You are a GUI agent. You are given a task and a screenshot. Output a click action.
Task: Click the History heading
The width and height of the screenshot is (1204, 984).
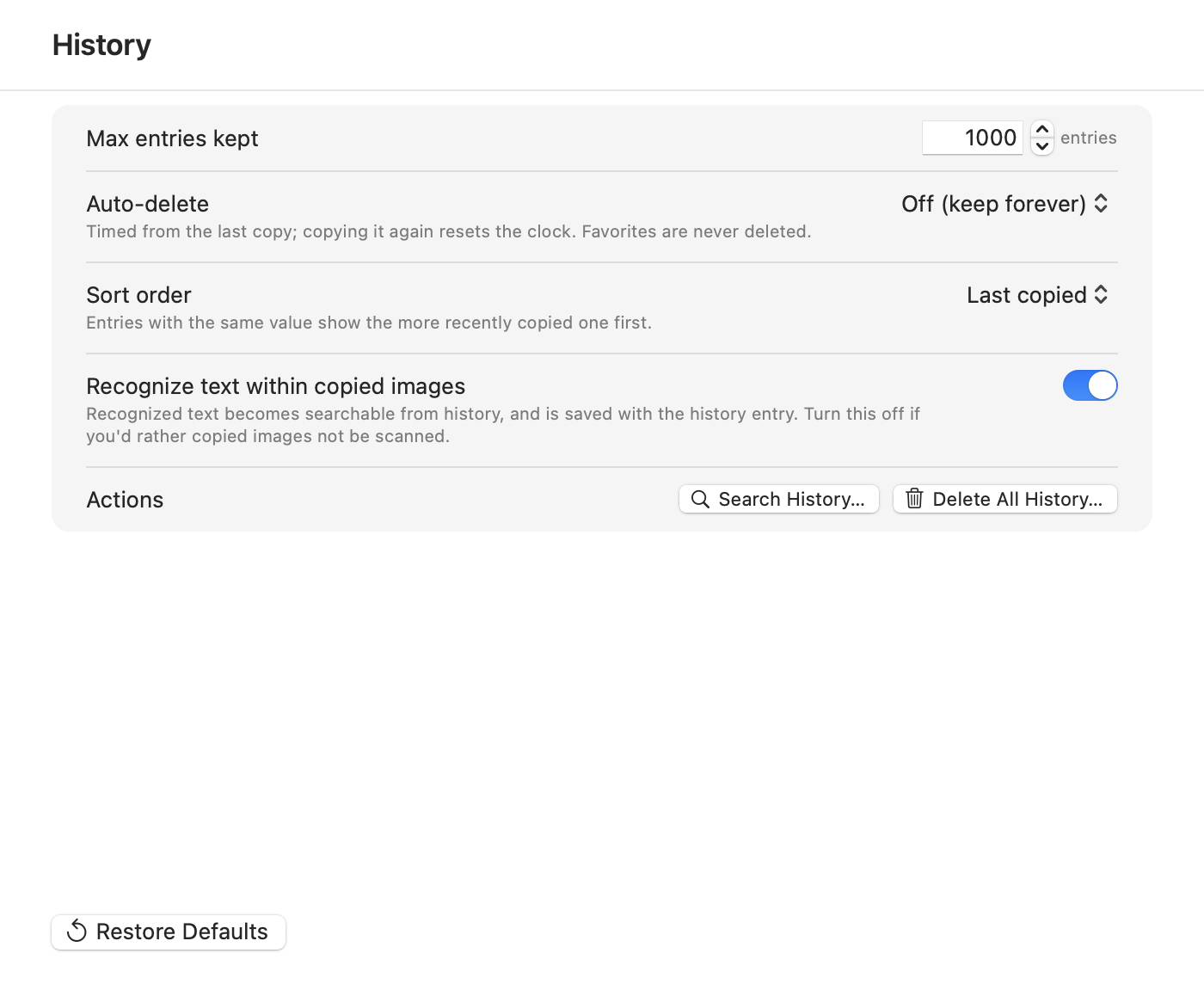(x=101, y=45)
